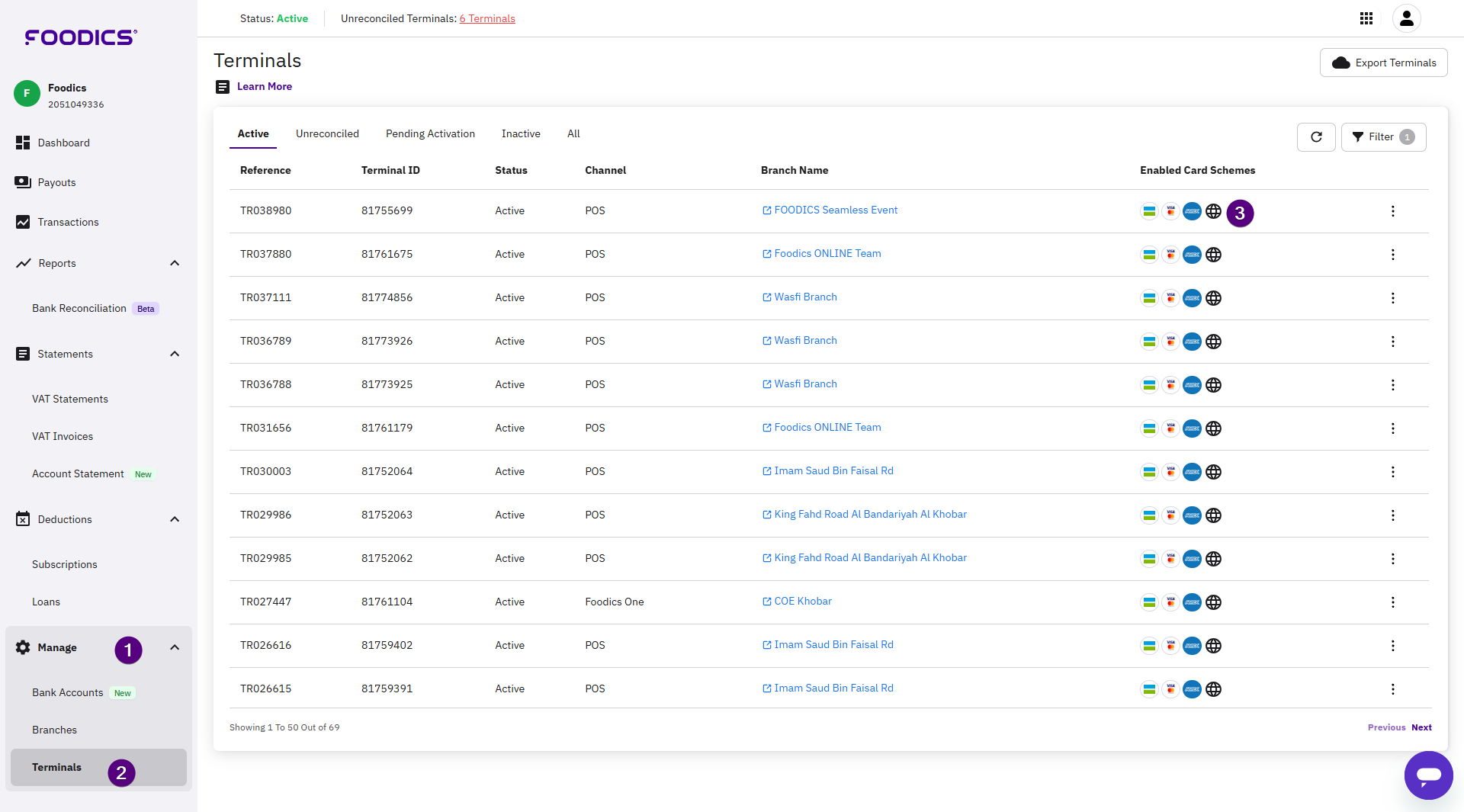This screenshot has width=1464, height=812.
Task: Click the Foodics One channel cell
Action: point(614,602)
